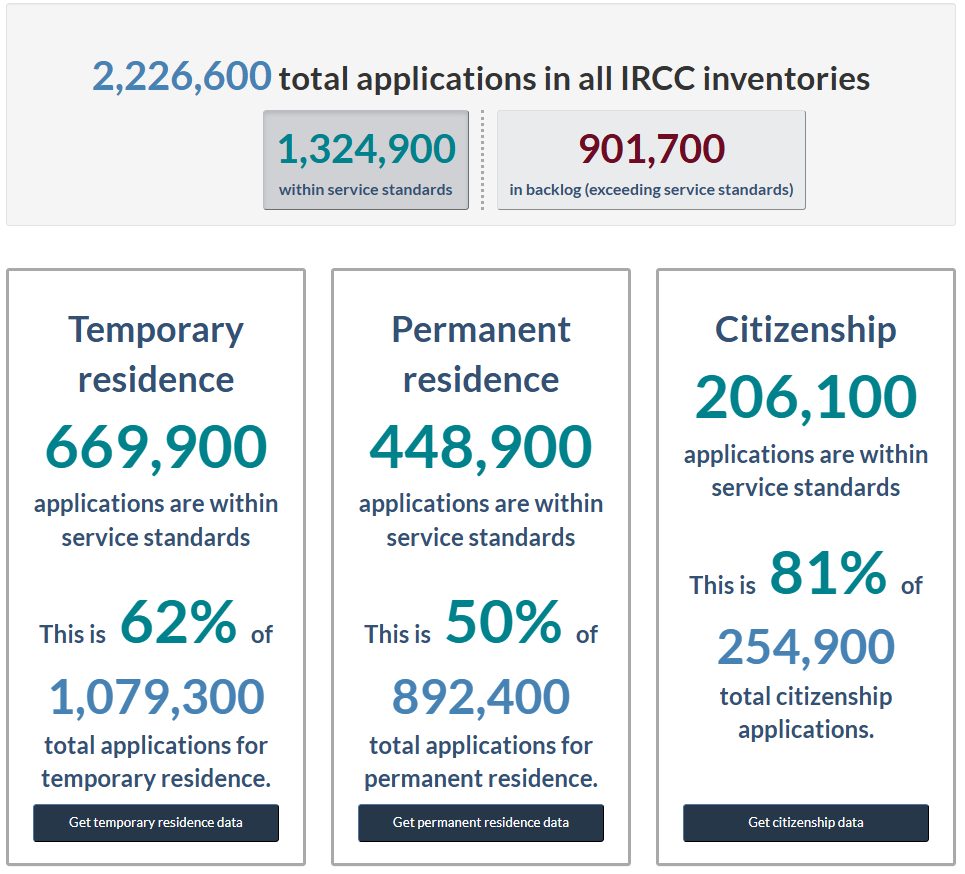
Task: Click 'total applications for temporary residence.' text
Action: 156,762
